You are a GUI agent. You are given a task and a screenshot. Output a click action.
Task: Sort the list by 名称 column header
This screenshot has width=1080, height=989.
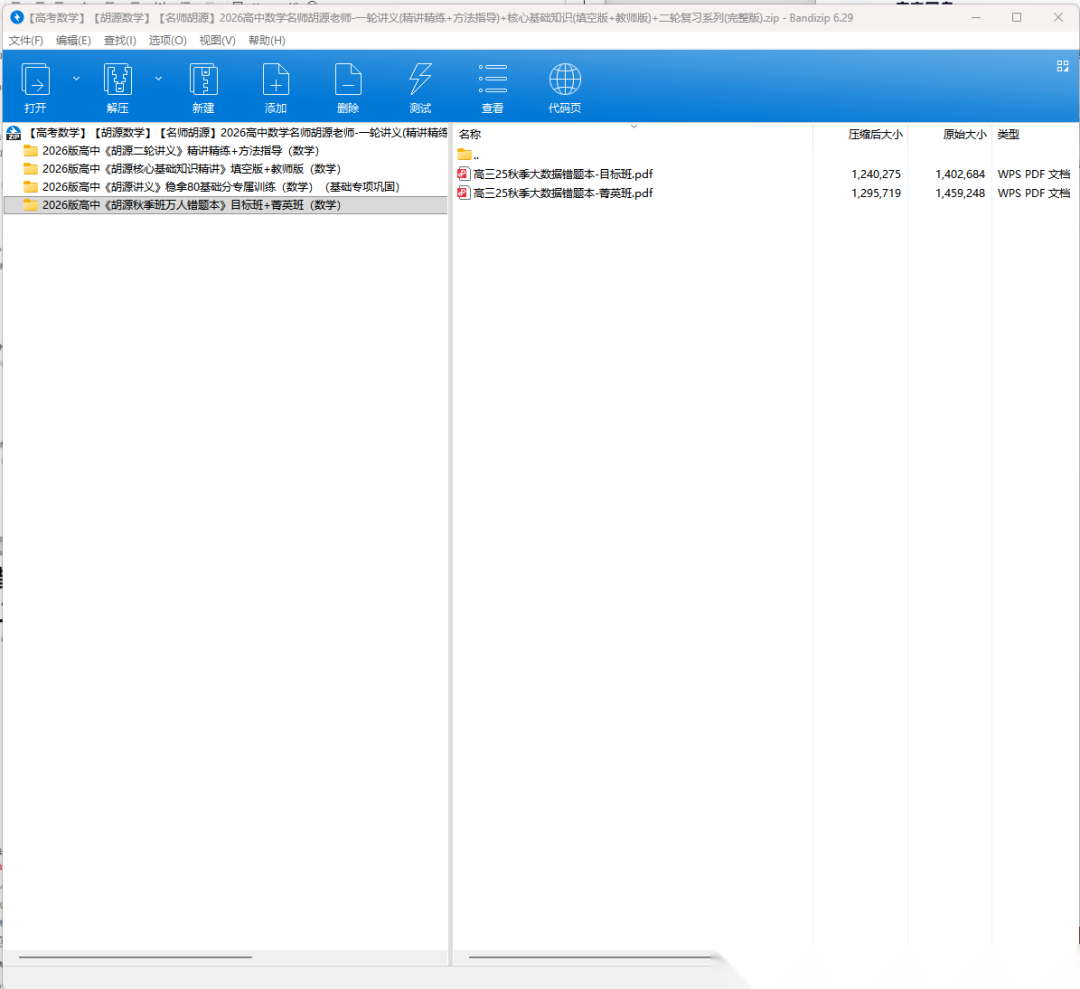tap(470, 134)
